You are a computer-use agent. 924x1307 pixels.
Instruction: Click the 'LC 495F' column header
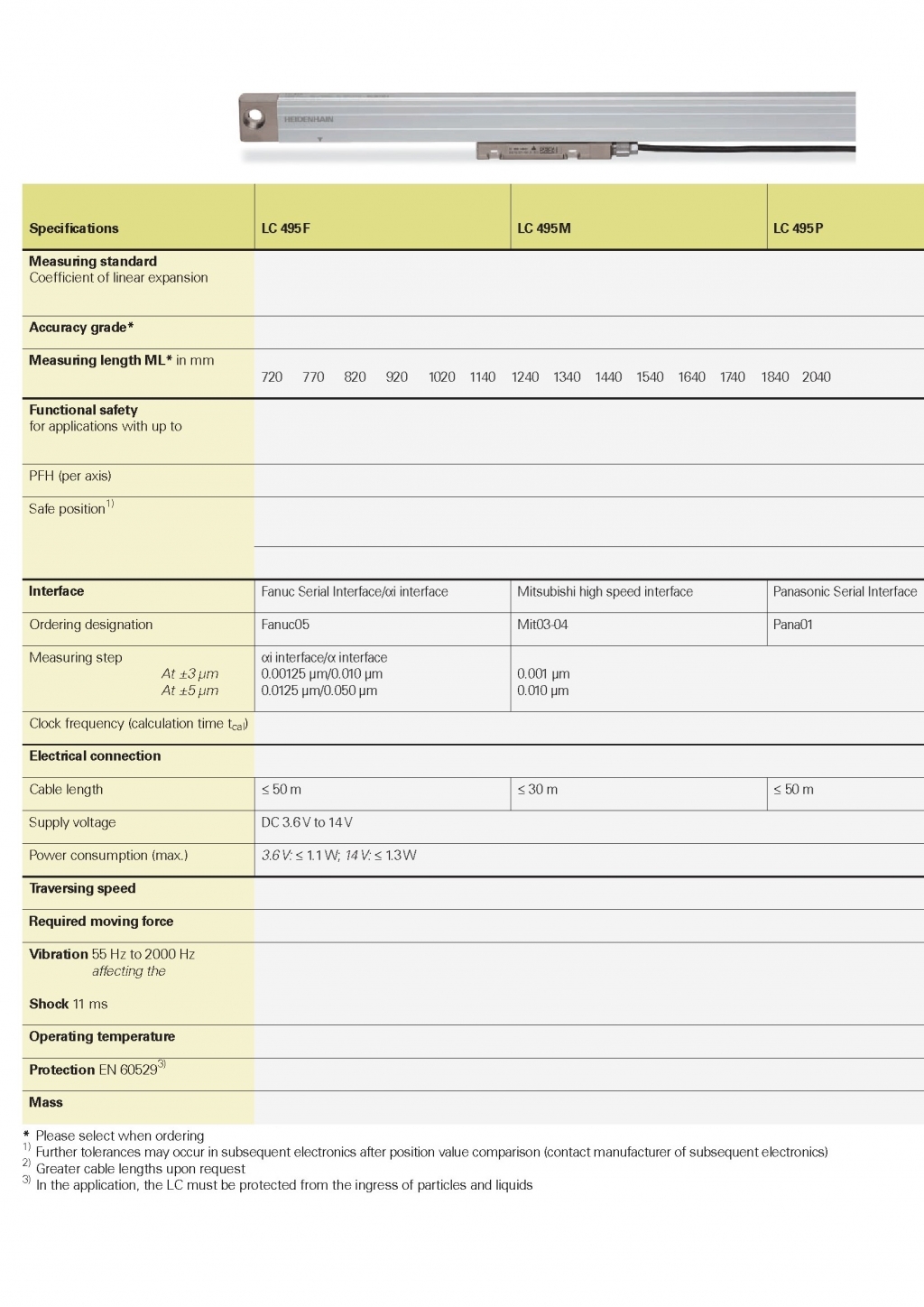tap(286, 228)
